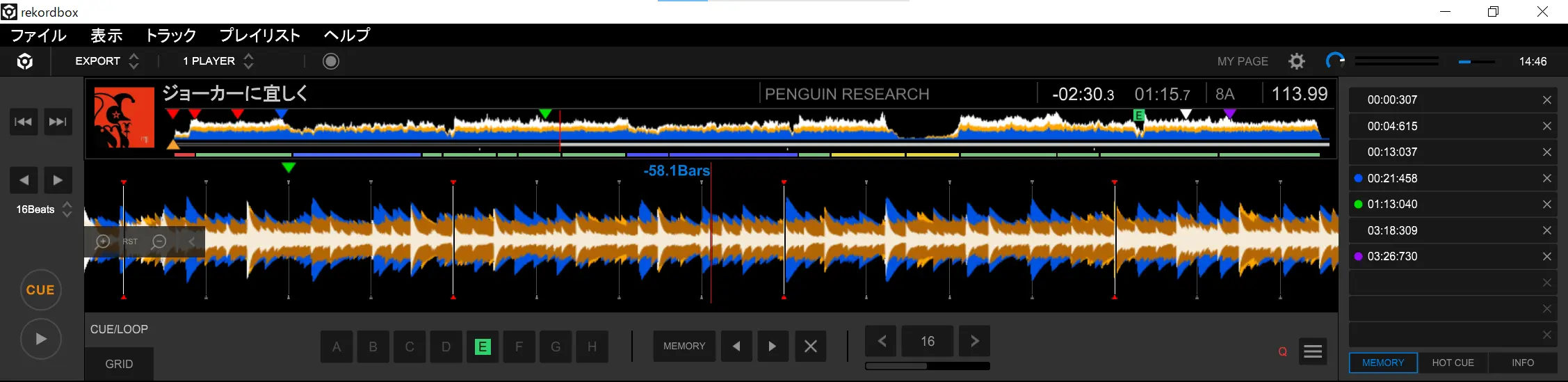Select the CUE/LOOP panel tab

[119, 329]
